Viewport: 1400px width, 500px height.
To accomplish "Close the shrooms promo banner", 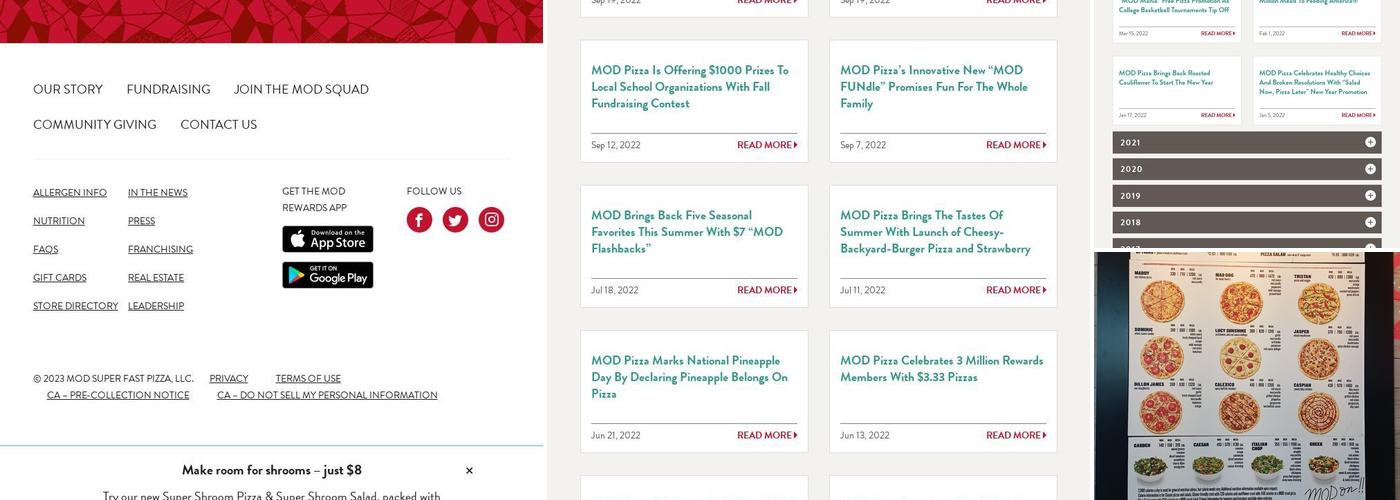I will point(469,471).
